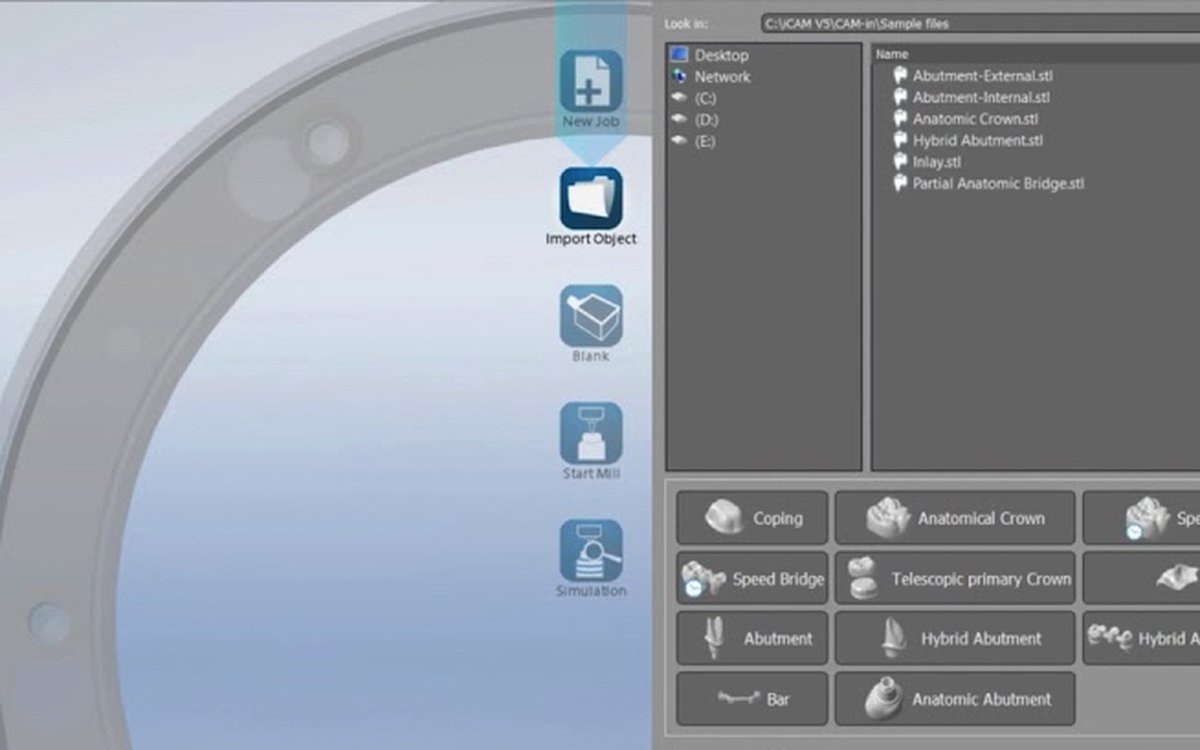
Task: Click the Network globe icon
Action: 680,76
